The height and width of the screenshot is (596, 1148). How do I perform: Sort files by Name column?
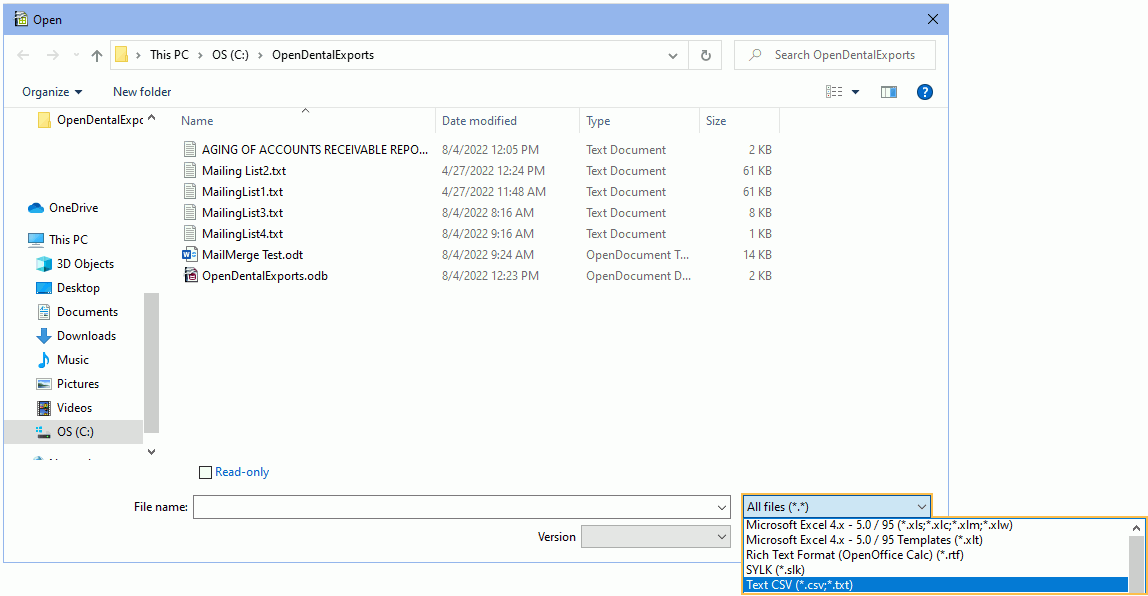pos(197,121)
